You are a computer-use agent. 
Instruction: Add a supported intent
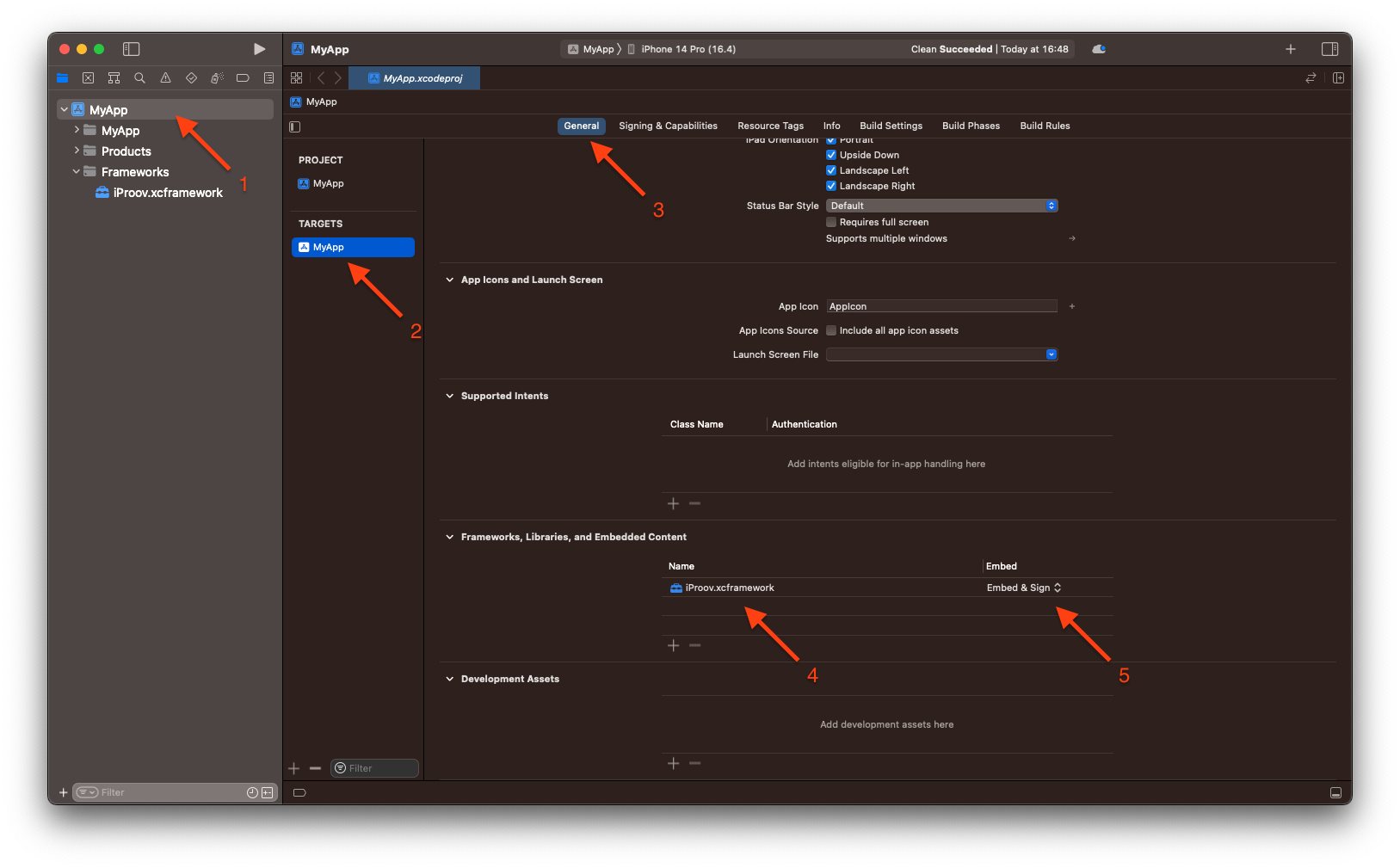(673, 503)
